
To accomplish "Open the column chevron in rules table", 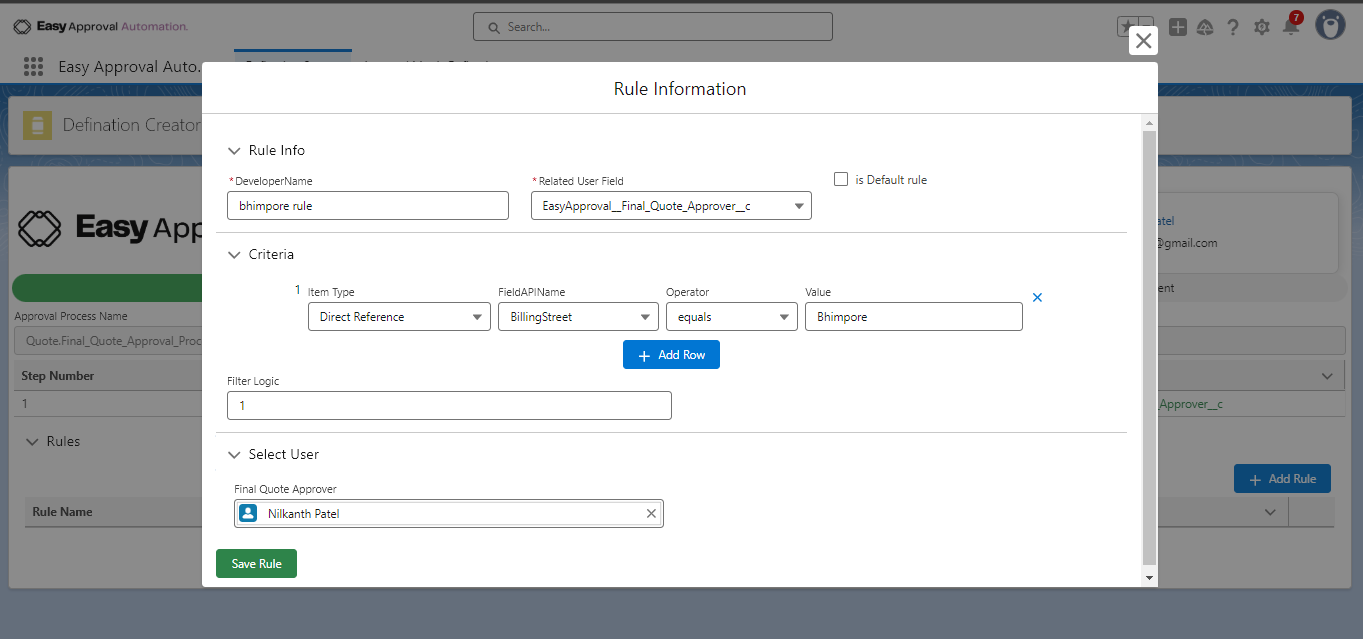I will coord(1270,512).
